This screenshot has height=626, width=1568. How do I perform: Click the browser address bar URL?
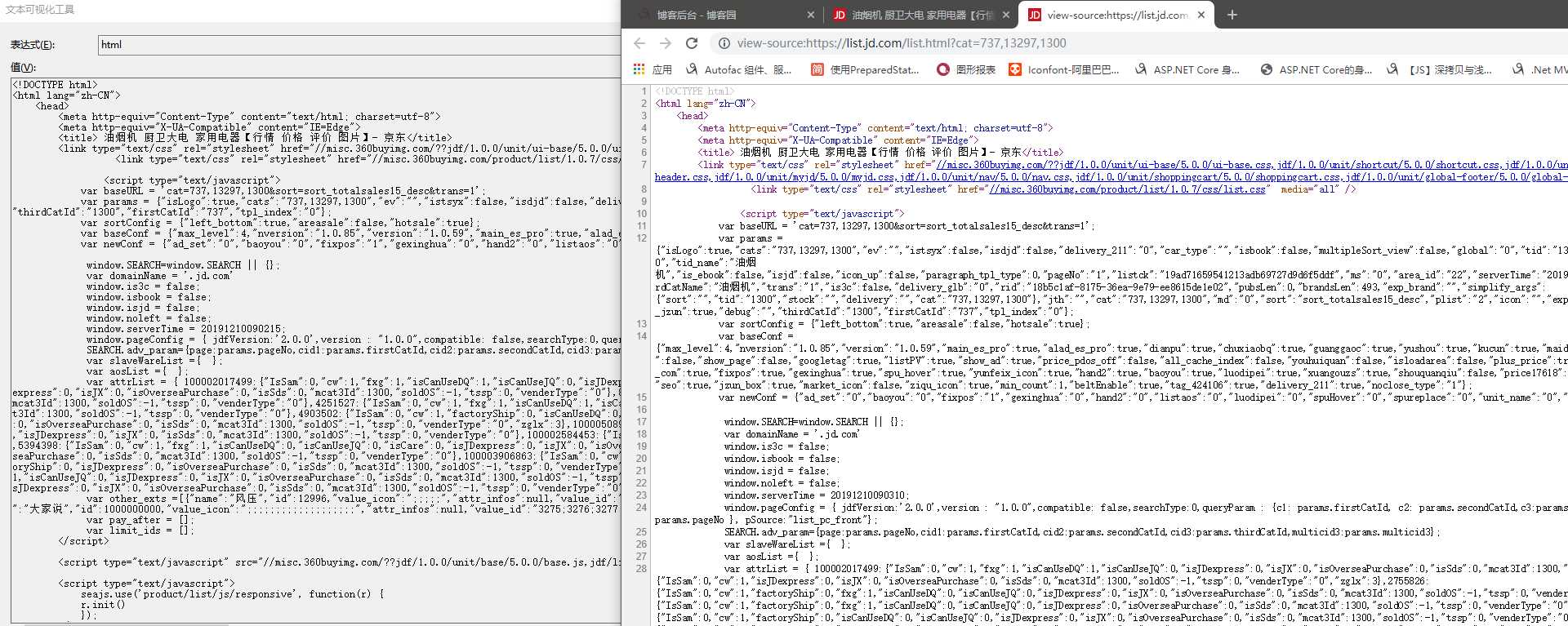902,43
